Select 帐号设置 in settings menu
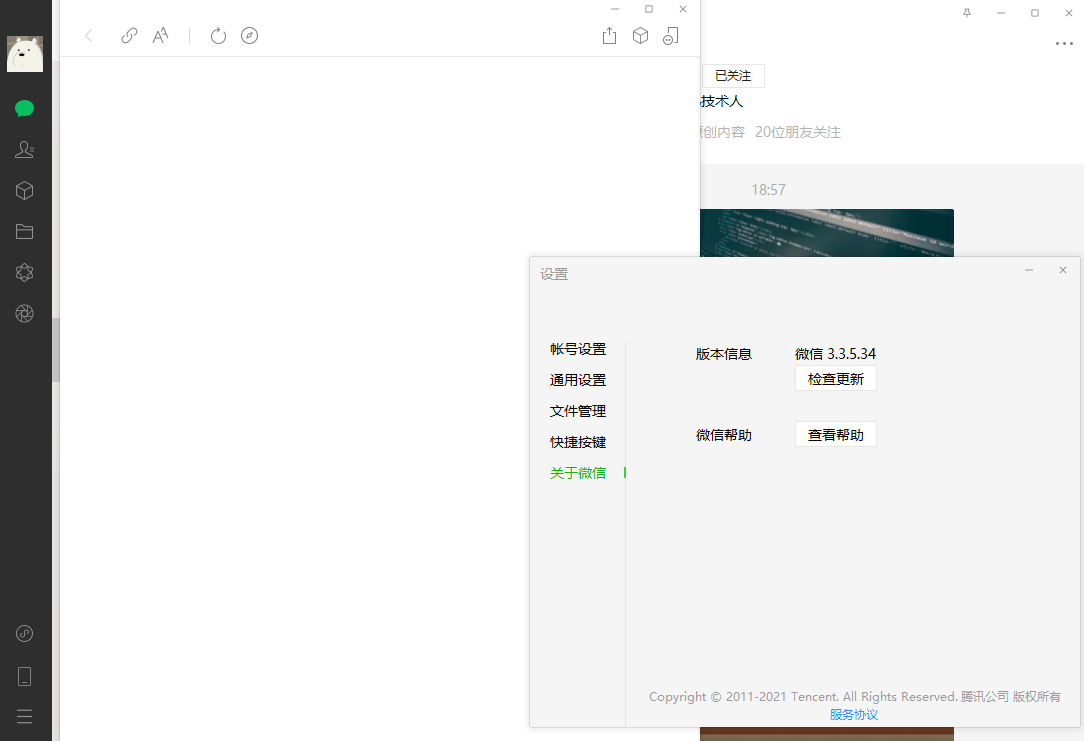This screenshot has width=1084, height=741. click(578, 349)
